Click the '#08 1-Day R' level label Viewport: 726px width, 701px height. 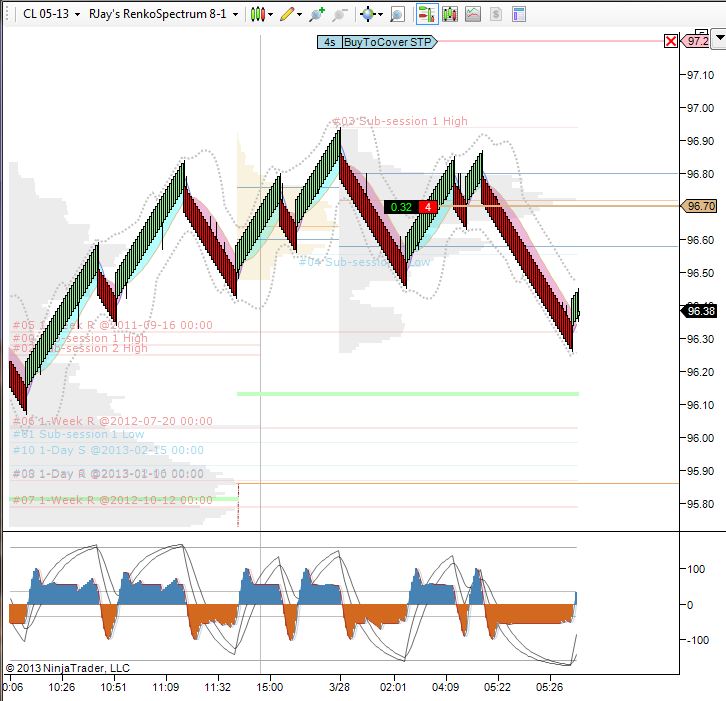coord(108,474)
